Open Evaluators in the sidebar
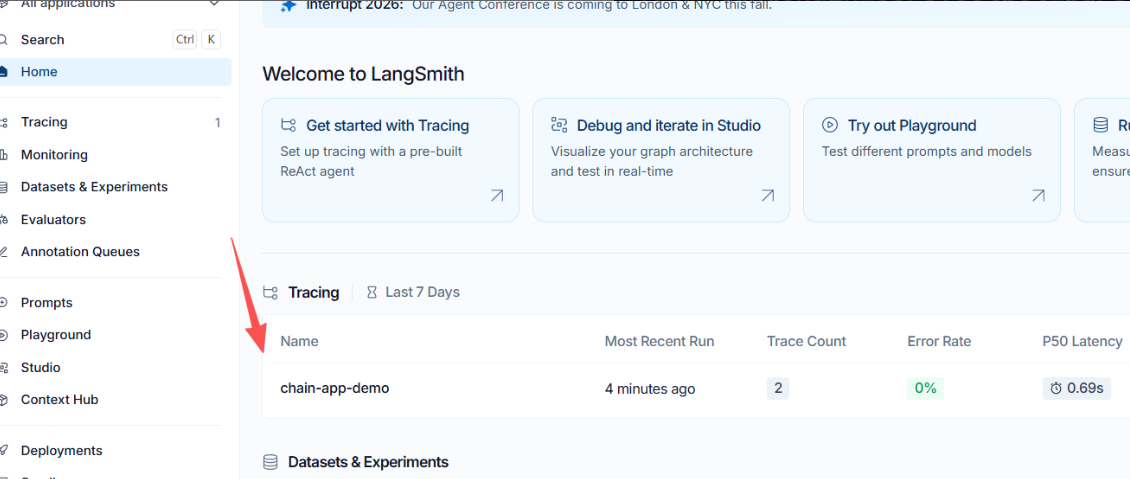Image resolution: width=1130 pixels, height=479 pixels. 53,220
